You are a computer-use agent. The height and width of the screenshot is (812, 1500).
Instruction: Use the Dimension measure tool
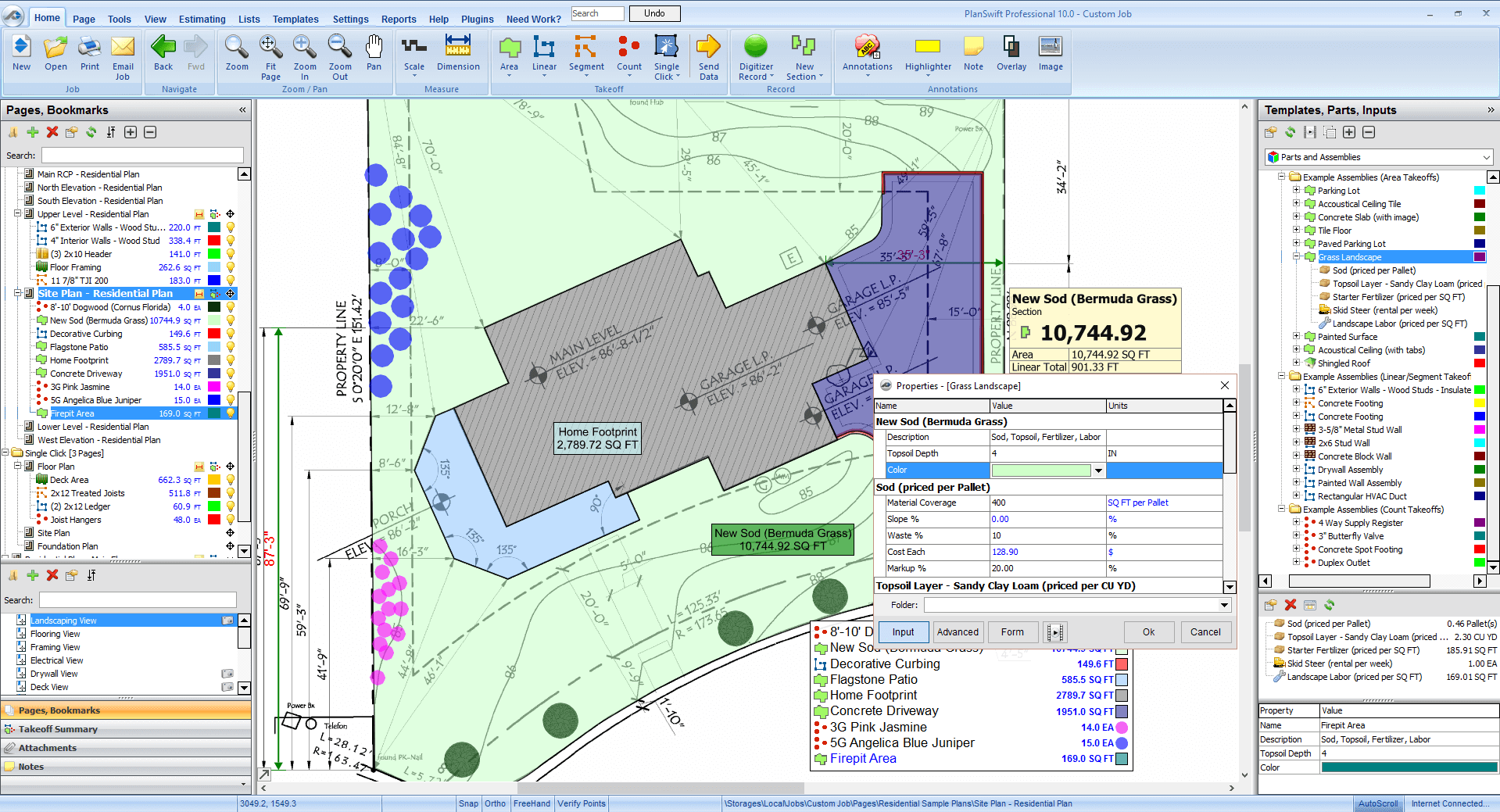coord(457,55)
